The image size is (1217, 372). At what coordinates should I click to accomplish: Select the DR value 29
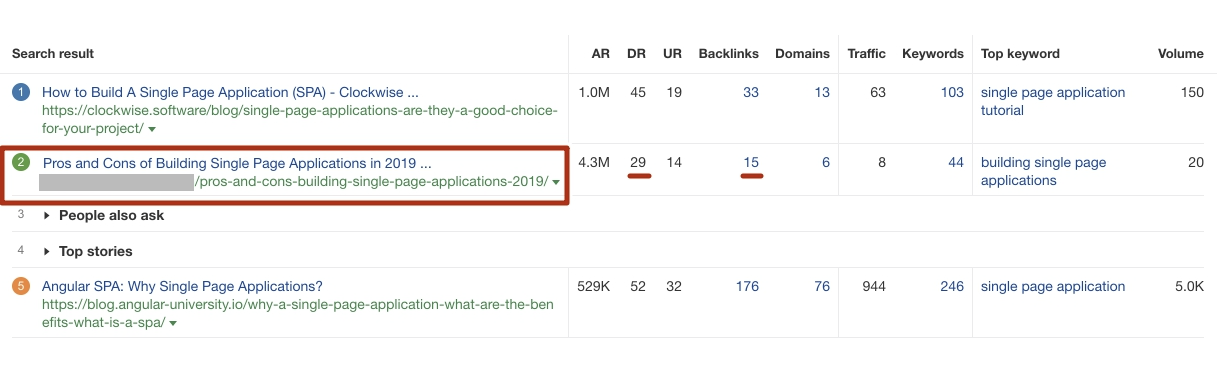[637, 162]
